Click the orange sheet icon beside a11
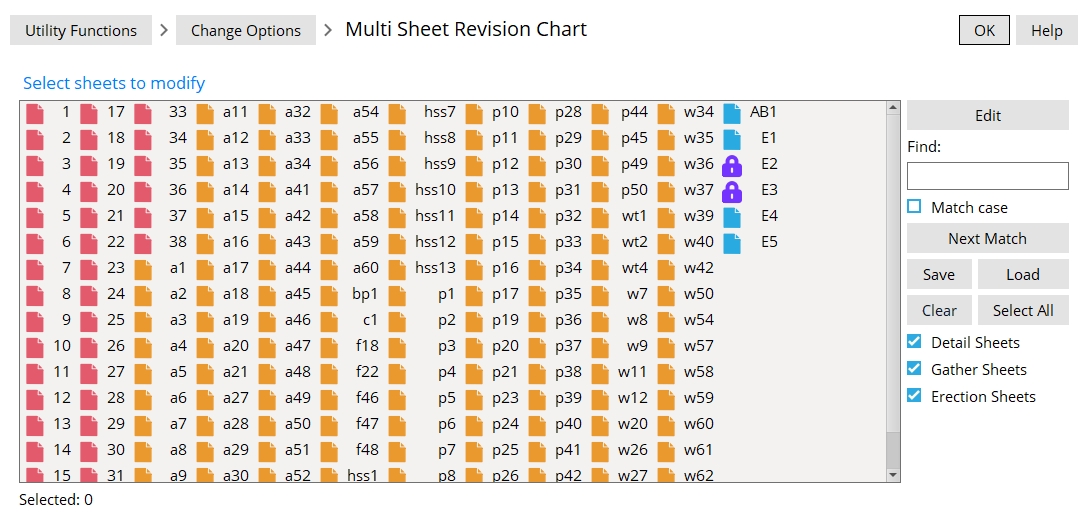Image resolution: width=1088 pixels, height=528 pixels. tap(205, 112)
